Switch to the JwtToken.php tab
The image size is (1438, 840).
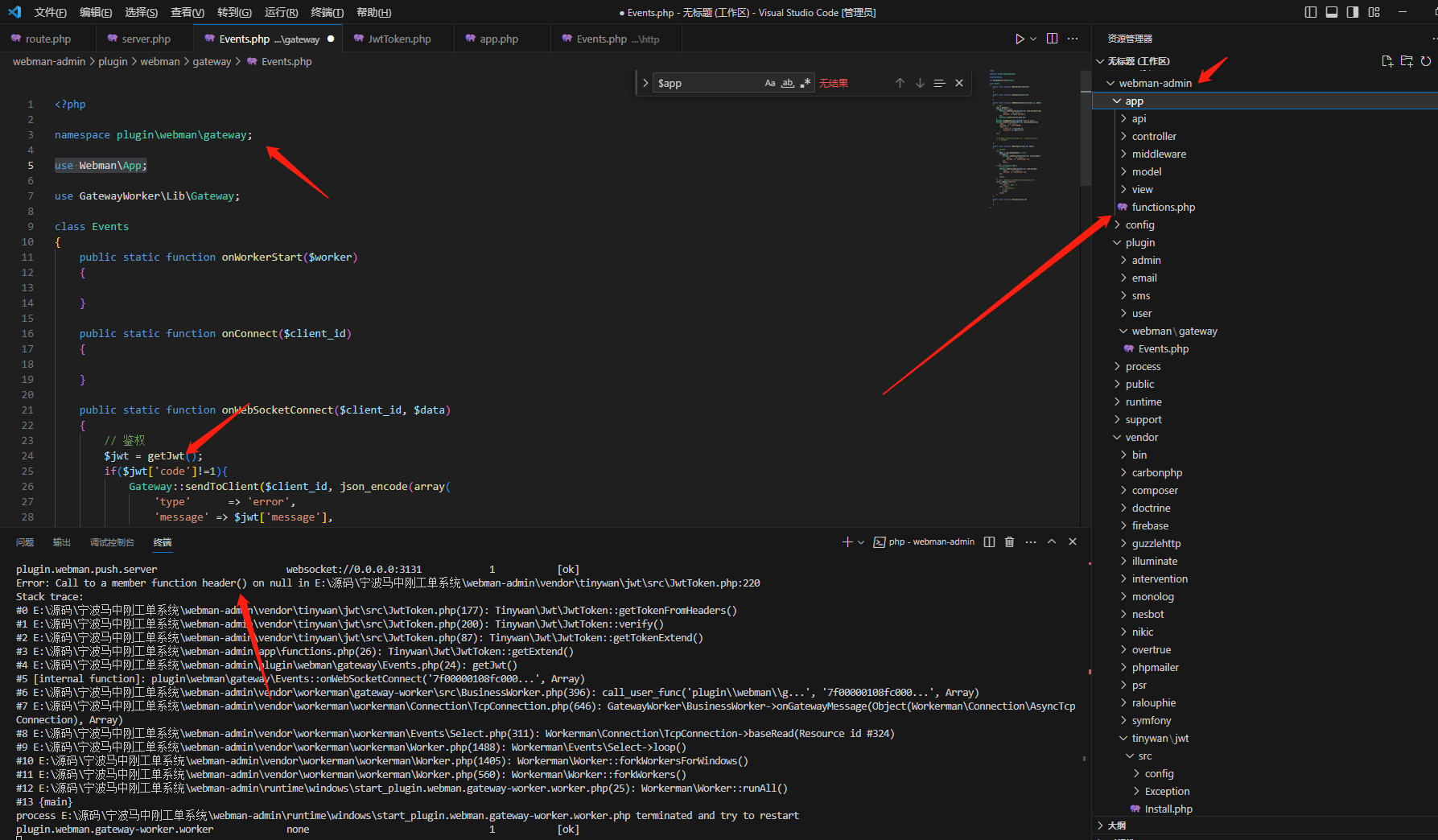click(x=399, y=39)
